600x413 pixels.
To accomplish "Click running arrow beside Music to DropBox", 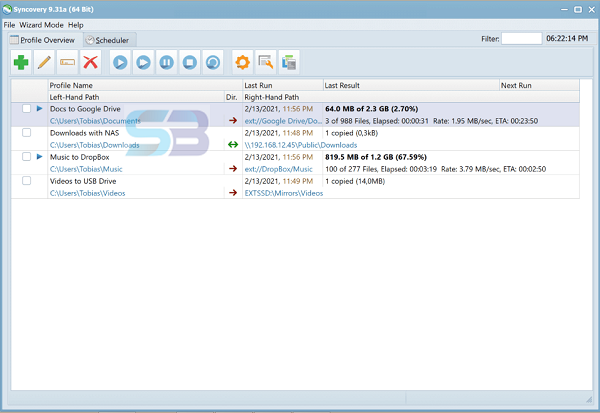I will point(39,157).
